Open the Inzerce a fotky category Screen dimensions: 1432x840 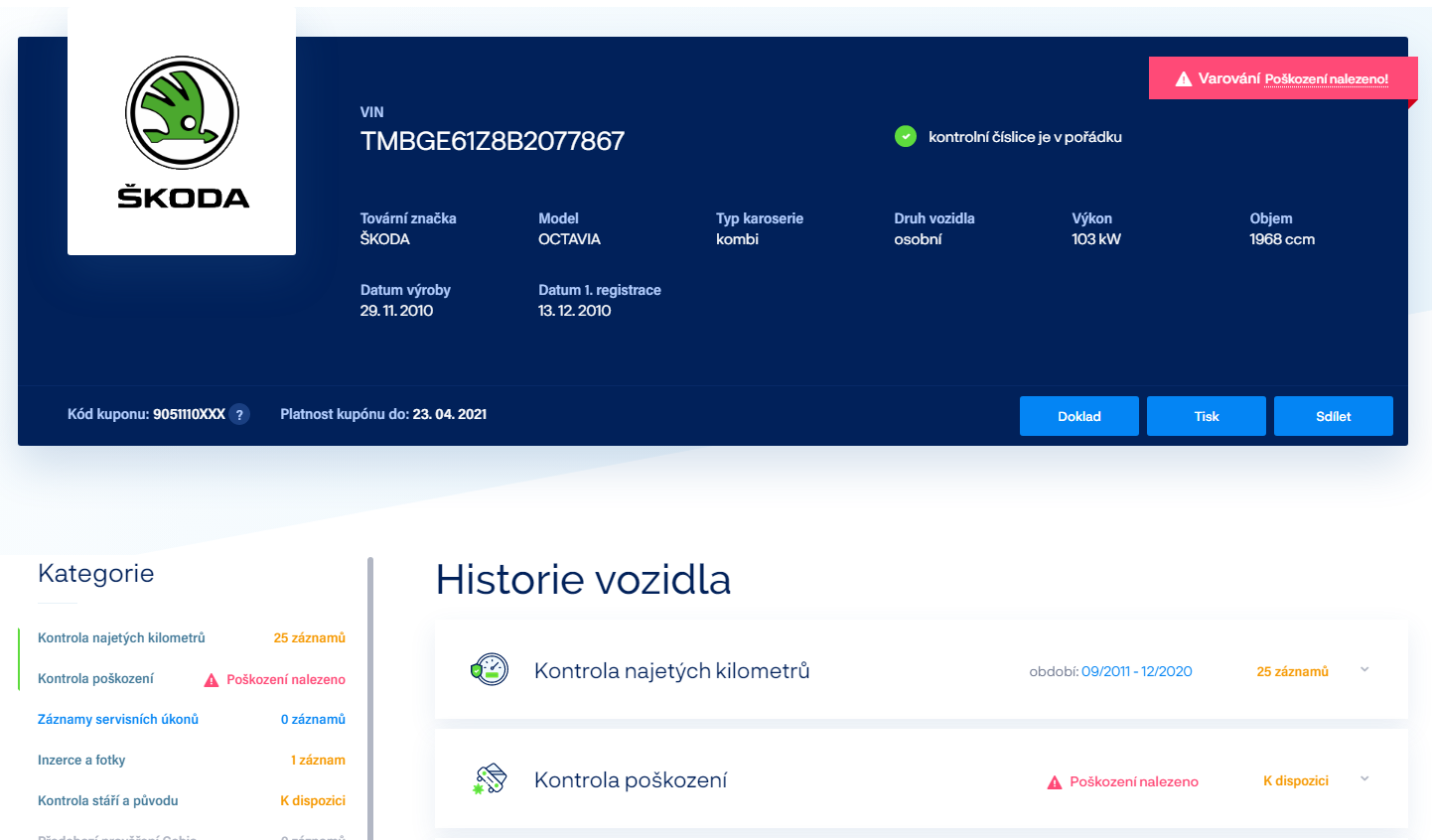(81, 760)
